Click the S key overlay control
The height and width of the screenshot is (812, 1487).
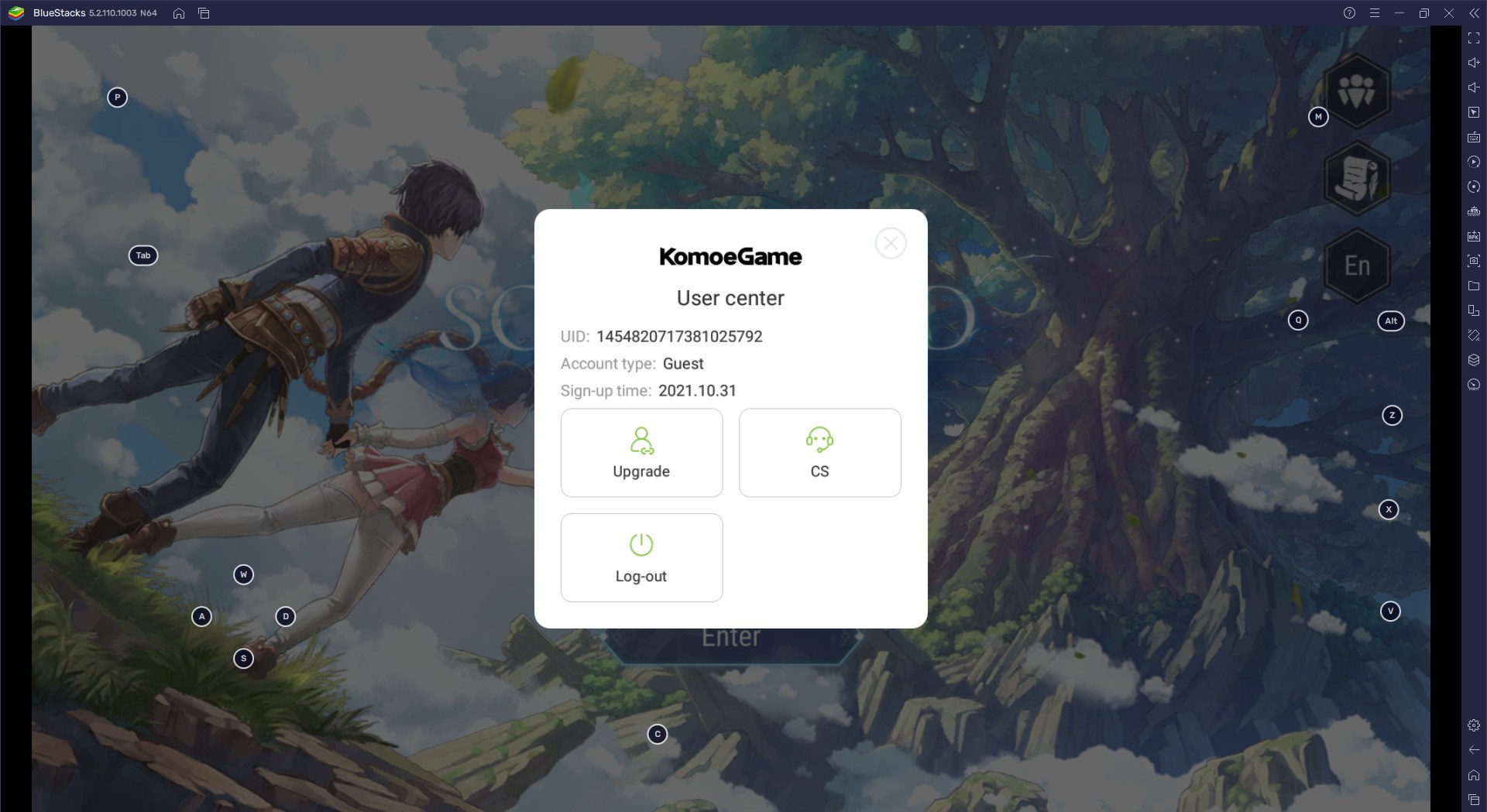click(x=243, y=659)
